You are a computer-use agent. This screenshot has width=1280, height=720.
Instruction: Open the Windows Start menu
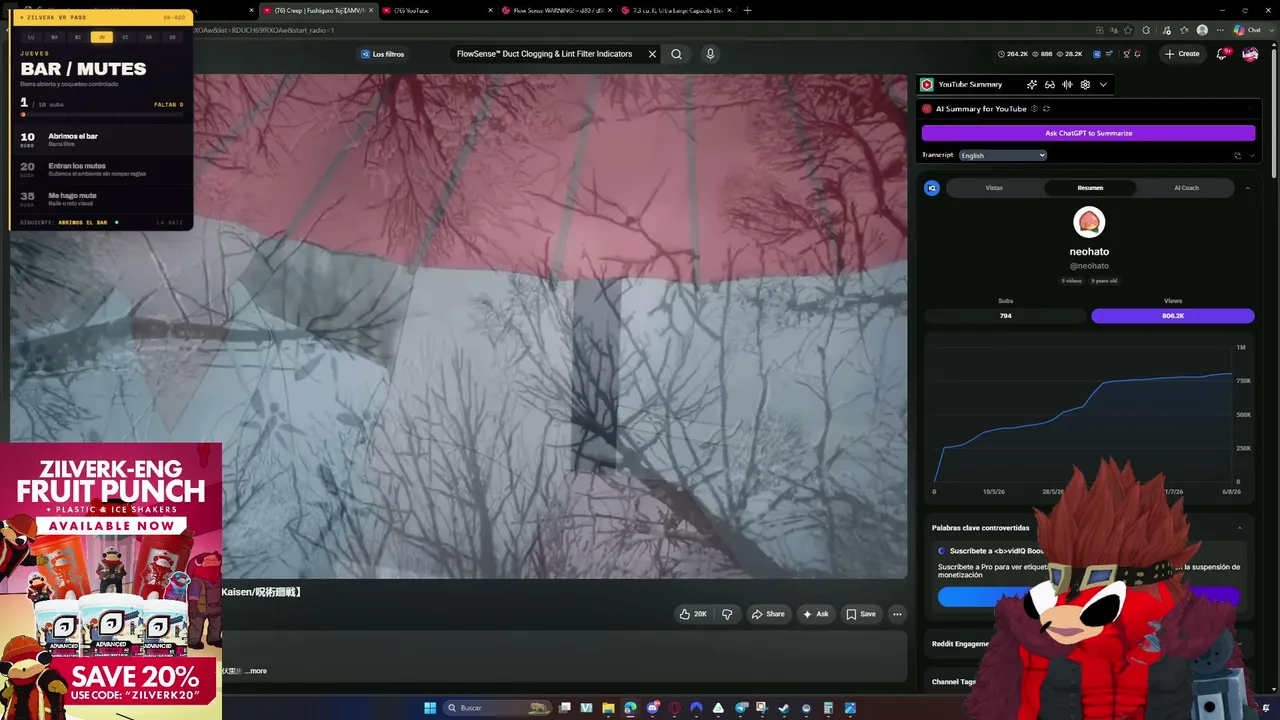430,708
